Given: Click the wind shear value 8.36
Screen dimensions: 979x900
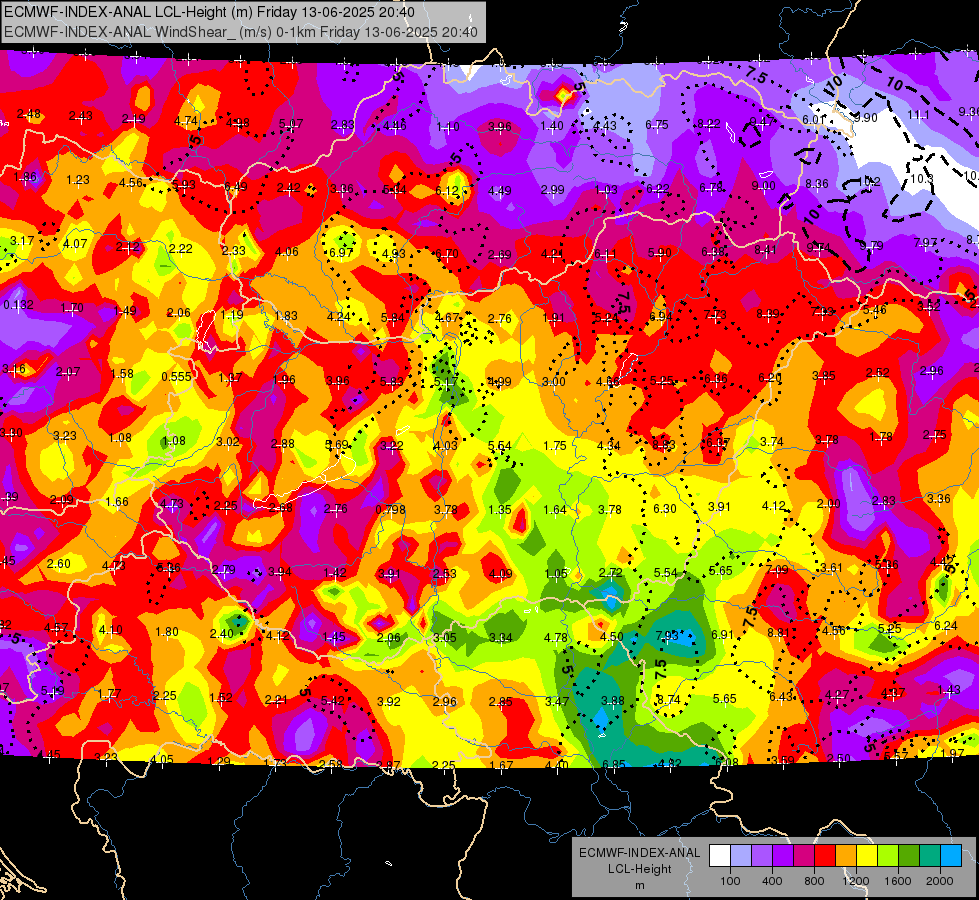Looking at the screenshot, I should click(x=817, y=184).
